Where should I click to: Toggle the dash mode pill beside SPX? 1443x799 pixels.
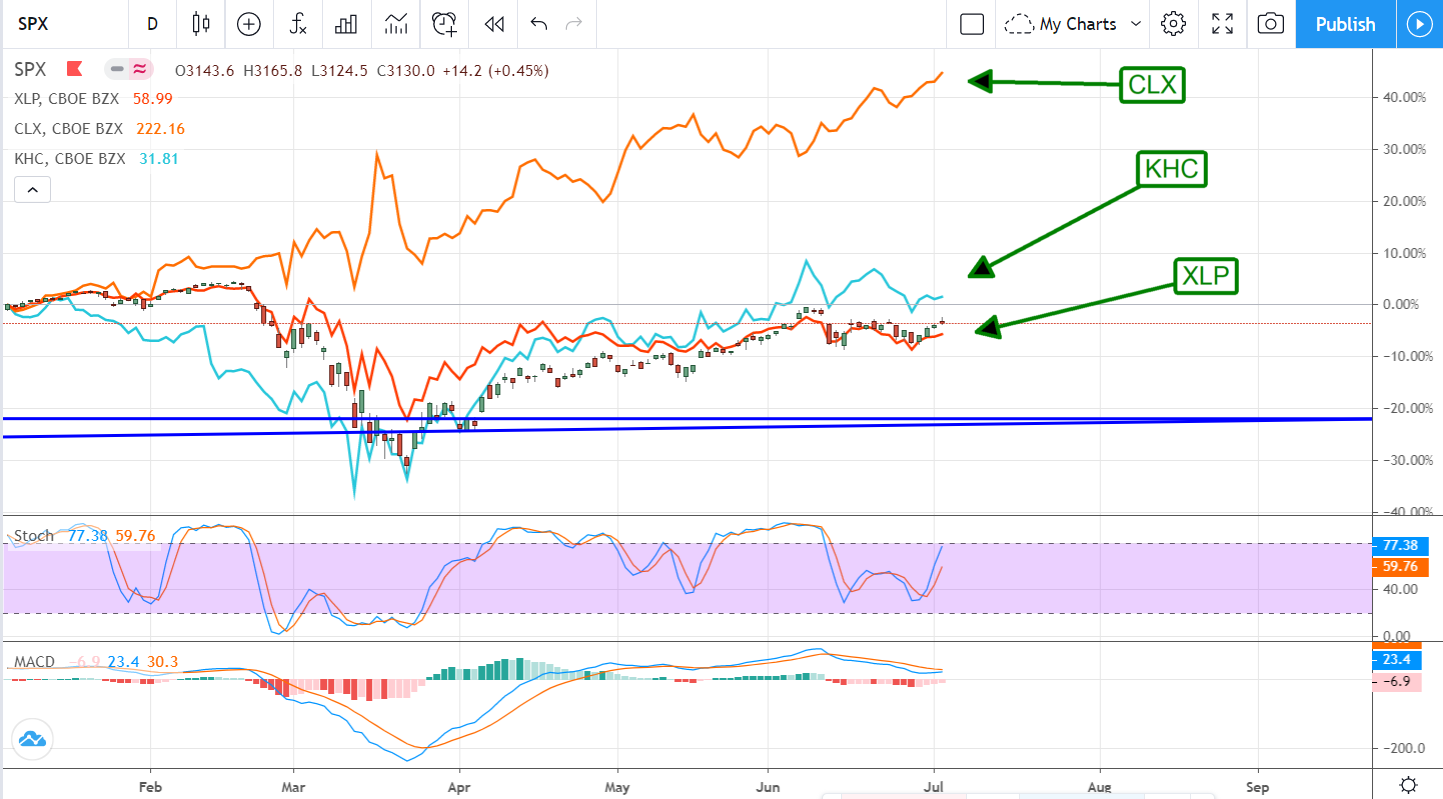(x=118, y=70)
